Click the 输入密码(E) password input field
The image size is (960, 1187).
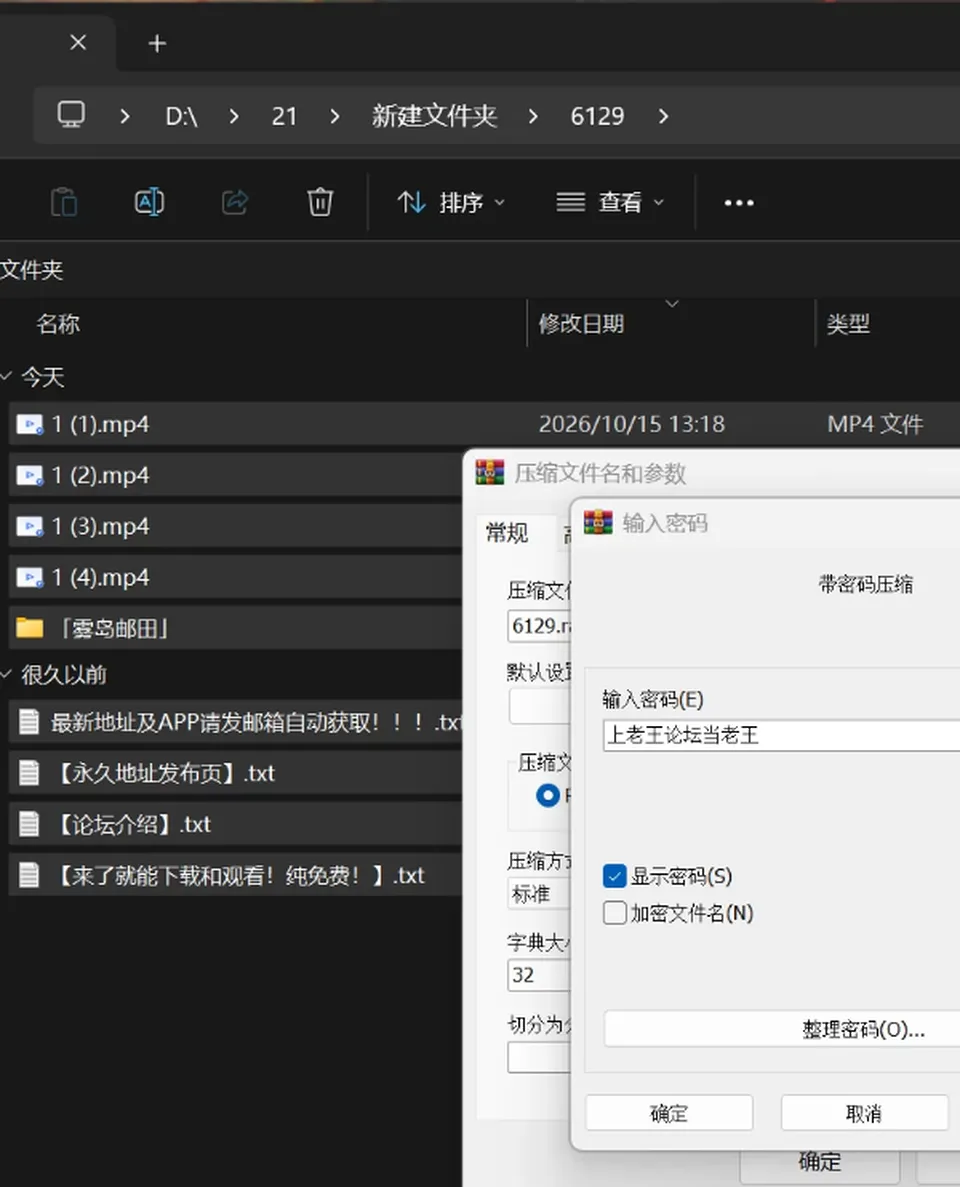click(781, 735)
